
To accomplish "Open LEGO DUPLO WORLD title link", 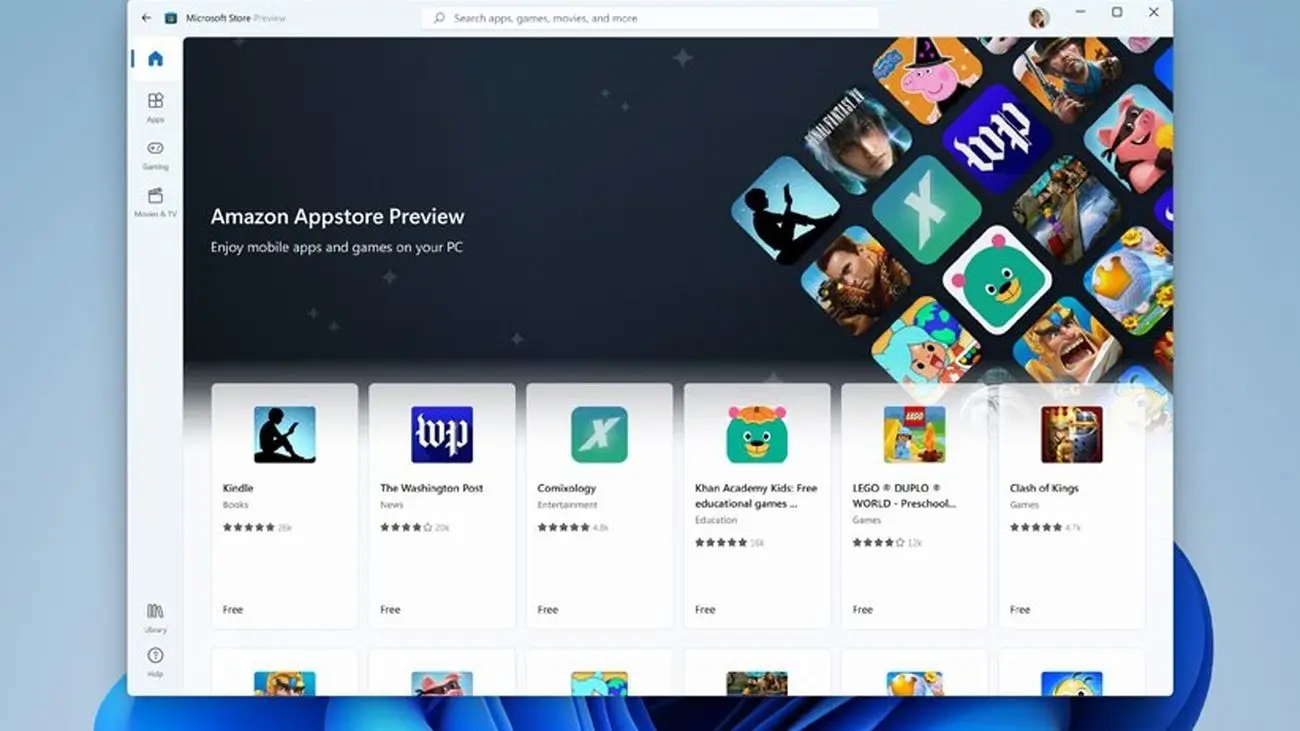I will 904,496.
